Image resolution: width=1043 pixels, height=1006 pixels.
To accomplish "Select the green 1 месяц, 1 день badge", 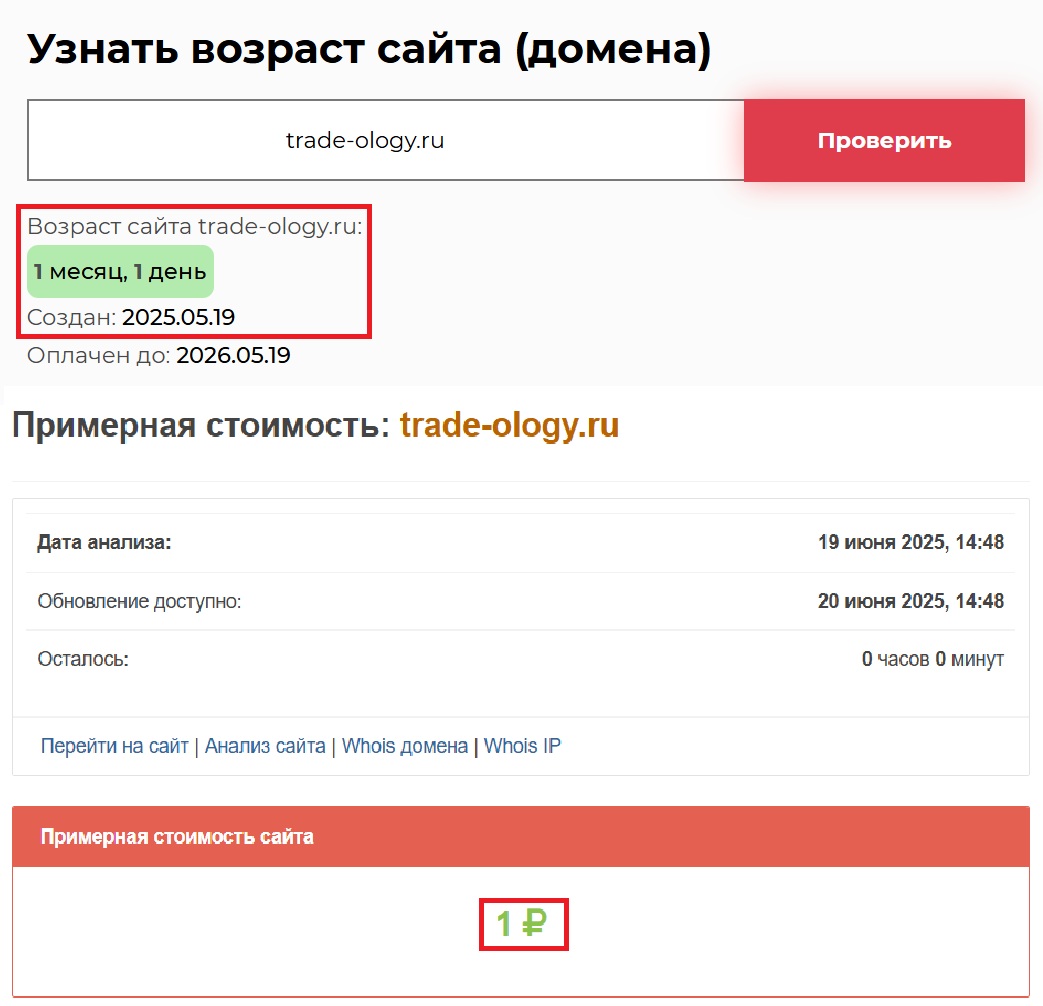I will (x=120, y=272).
